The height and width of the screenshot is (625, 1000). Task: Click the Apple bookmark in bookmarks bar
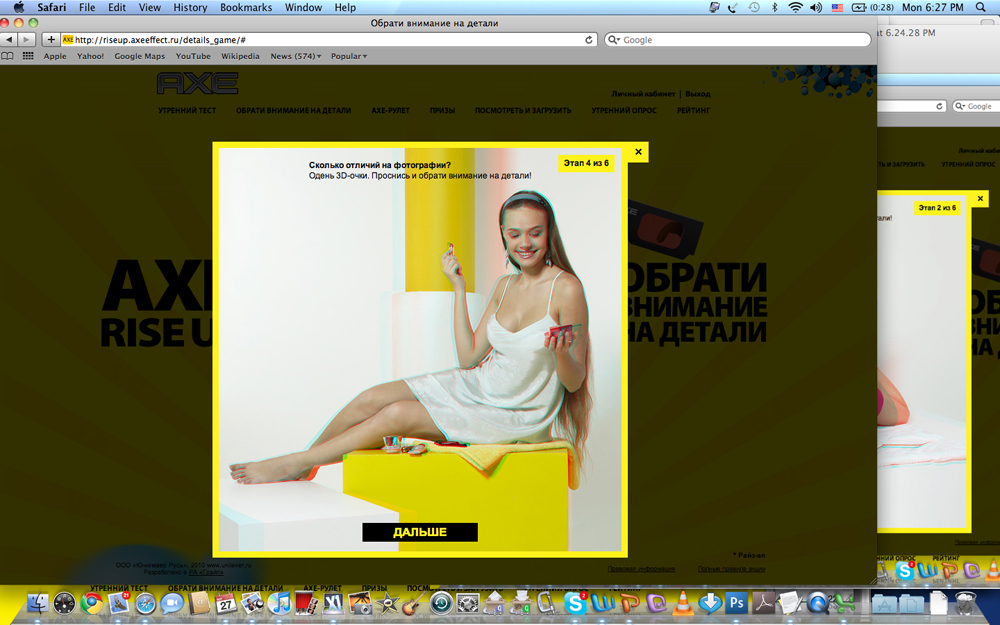click(x=55, y=56)
